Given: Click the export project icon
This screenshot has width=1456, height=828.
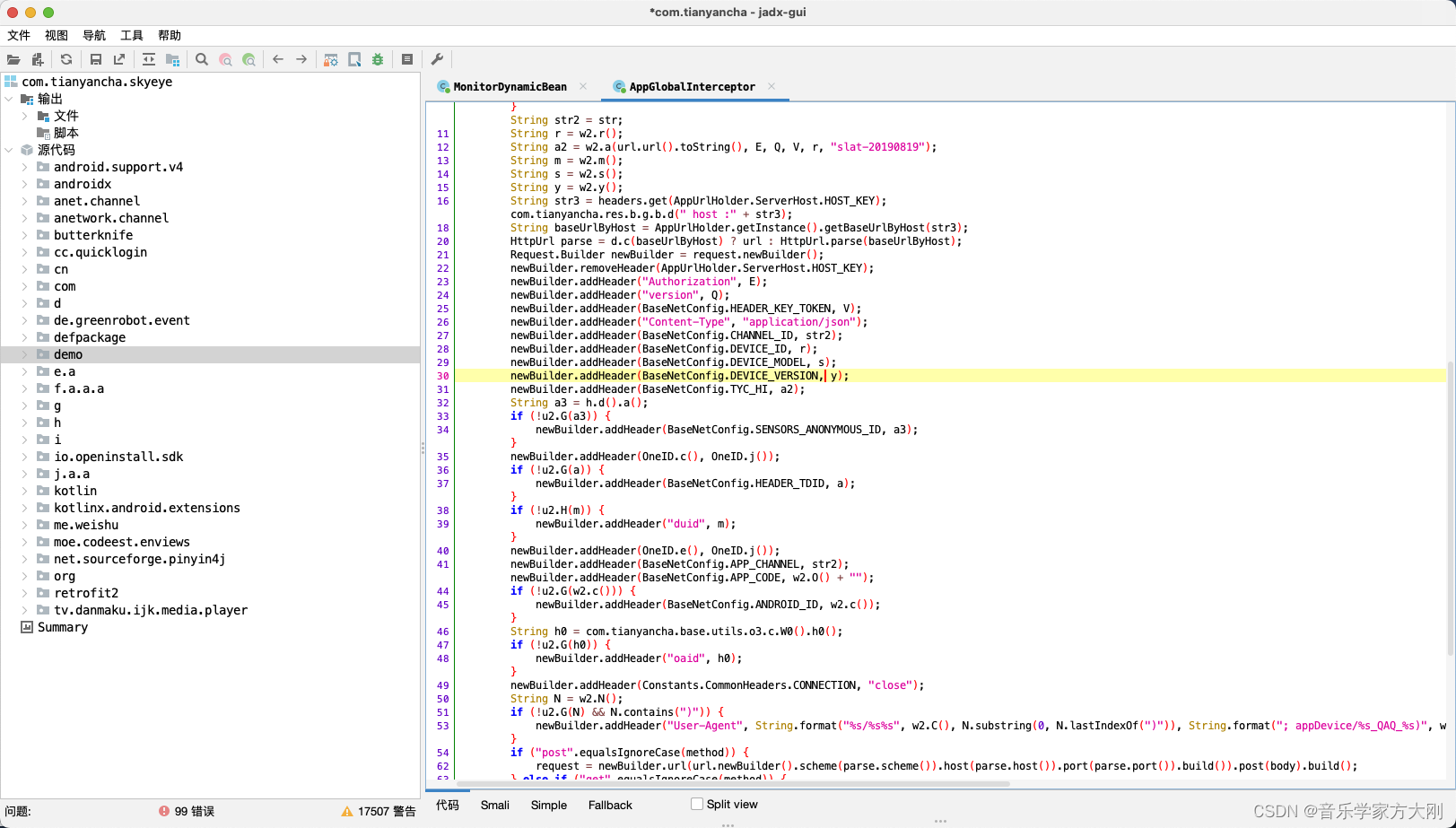Looking at the screenshot, I should [119, 59].
